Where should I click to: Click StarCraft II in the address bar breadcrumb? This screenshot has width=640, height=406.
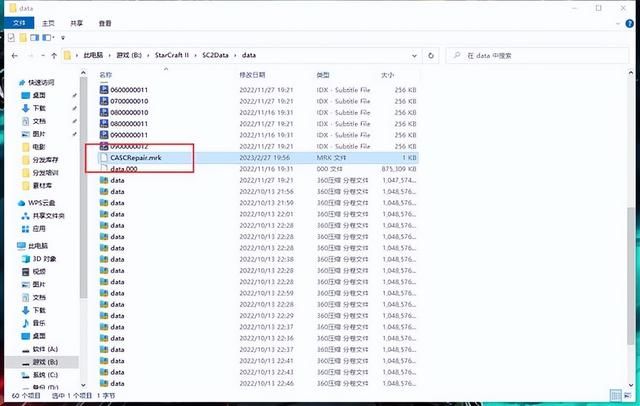coord(172,55)
